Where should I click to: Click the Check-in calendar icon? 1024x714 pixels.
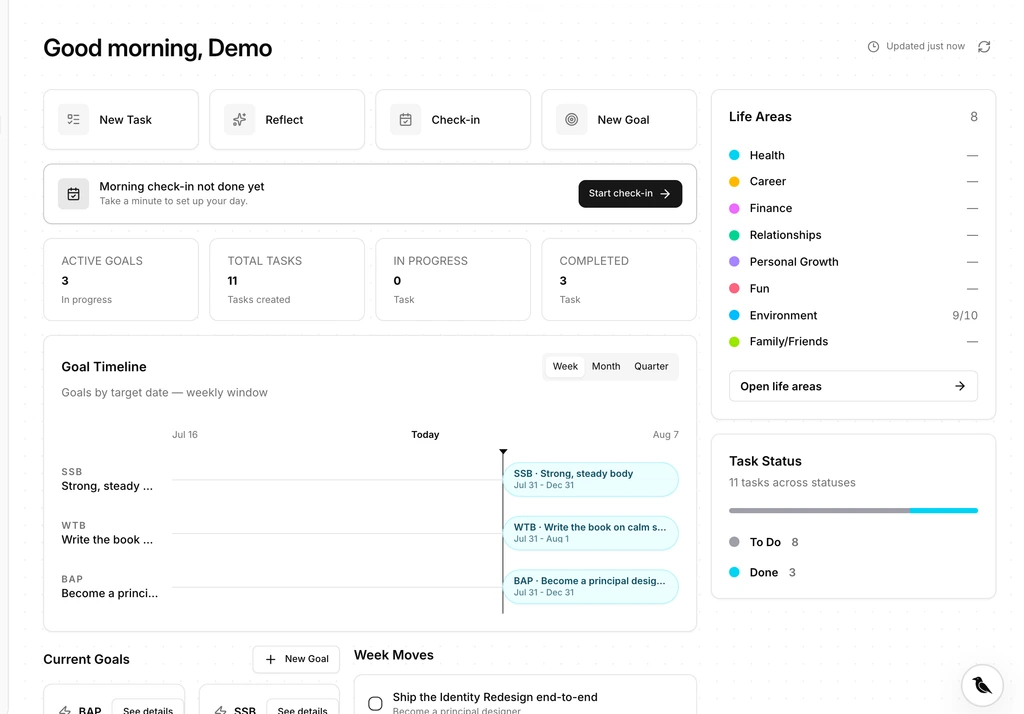coord(406,120)
